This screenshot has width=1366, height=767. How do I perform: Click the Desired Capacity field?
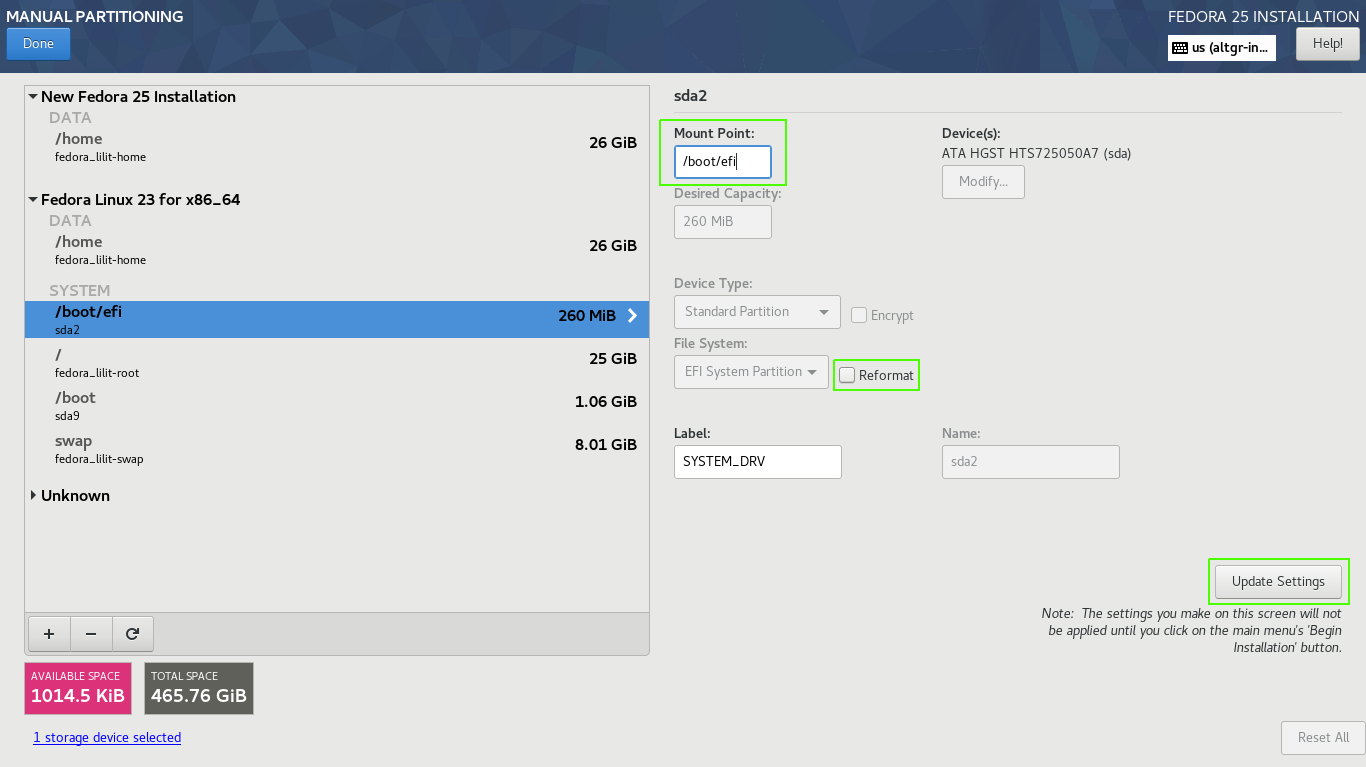coord(723,222)
